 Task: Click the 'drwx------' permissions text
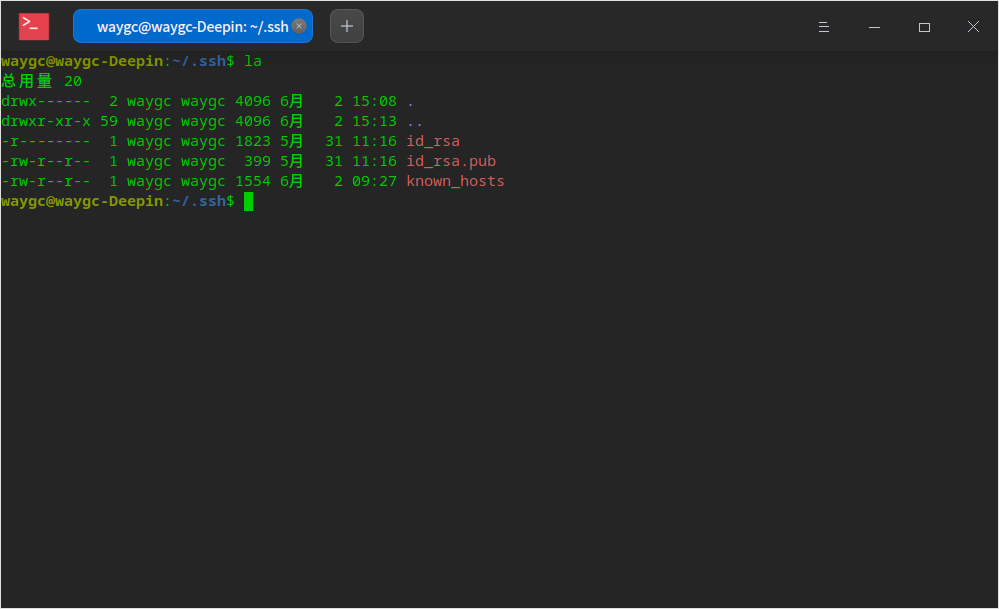(x=46, y=101)
